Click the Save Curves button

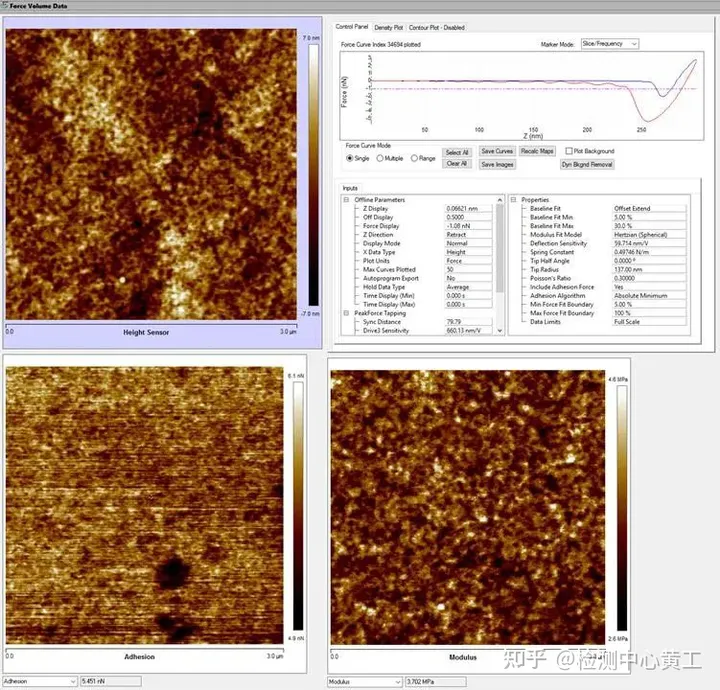(x=497, y=151)
